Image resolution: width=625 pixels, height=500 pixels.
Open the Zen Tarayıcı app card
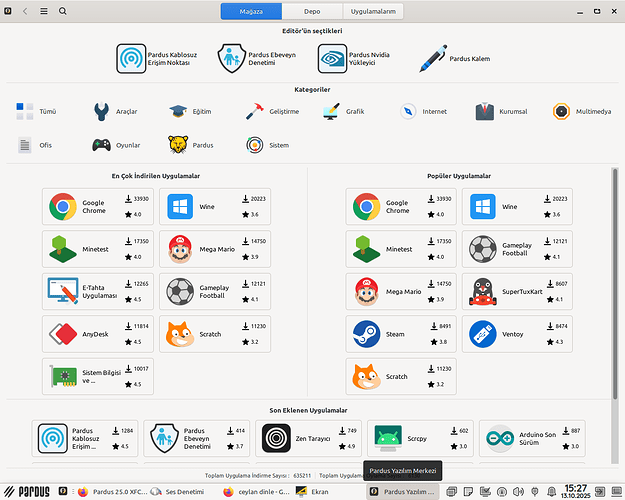310,437
